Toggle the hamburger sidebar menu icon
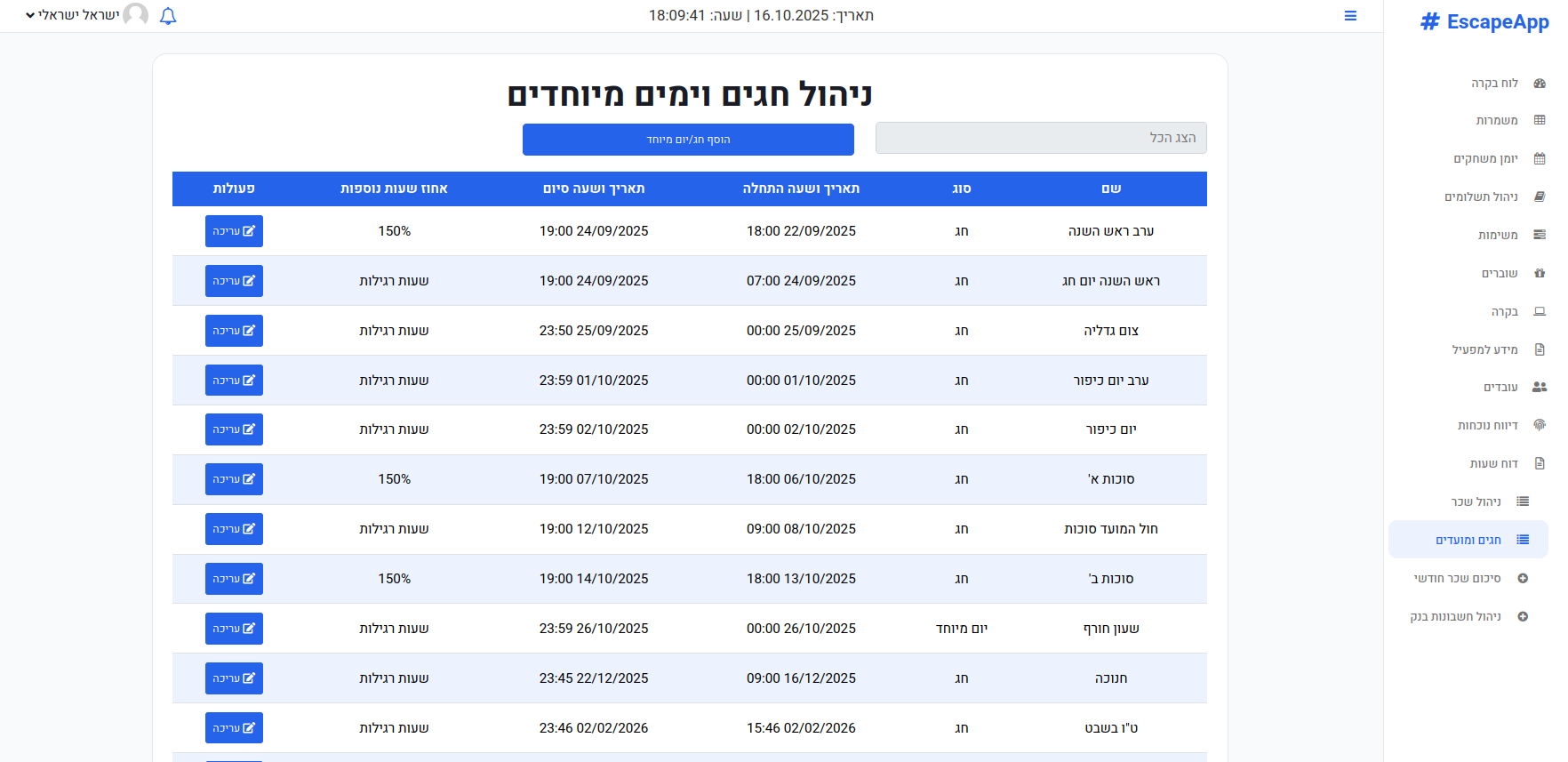1568x762 pixels. 1350,16
